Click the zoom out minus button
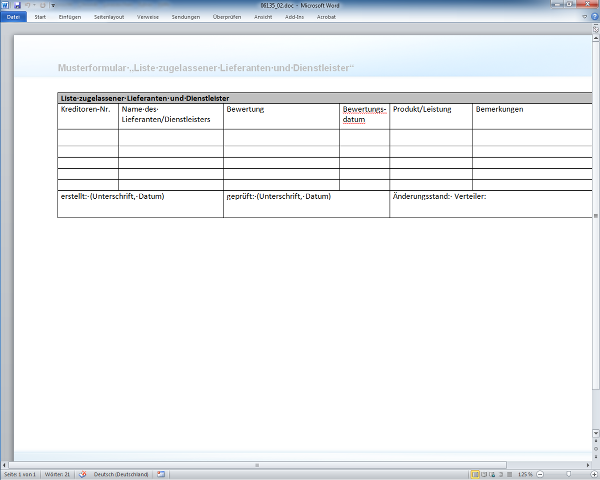Screen dimensions: 600x480 click(539, 473)
